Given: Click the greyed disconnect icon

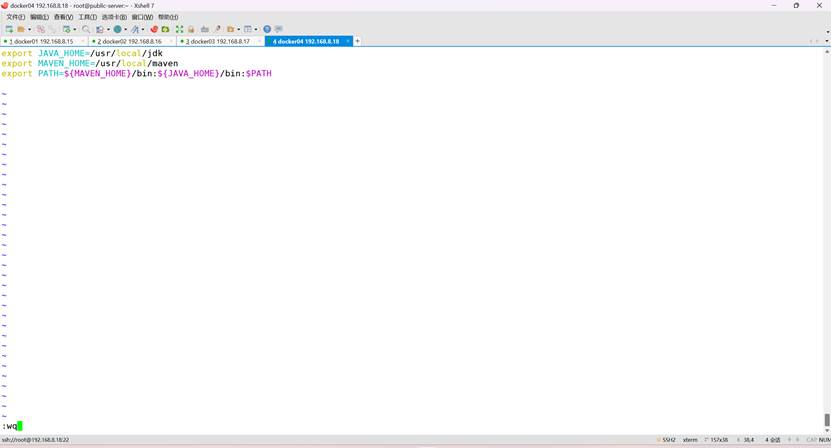Looking at the screenshot, I should point(52,29).
